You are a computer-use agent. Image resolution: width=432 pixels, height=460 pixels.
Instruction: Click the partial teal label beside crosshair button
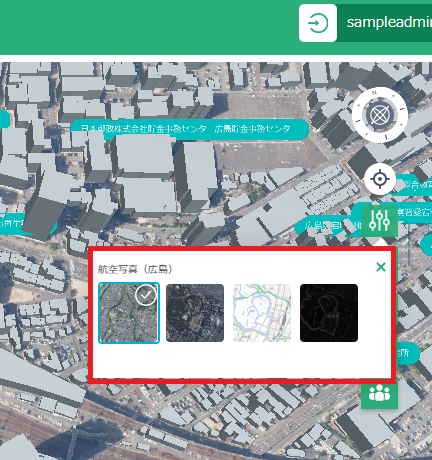click(416, 184)
